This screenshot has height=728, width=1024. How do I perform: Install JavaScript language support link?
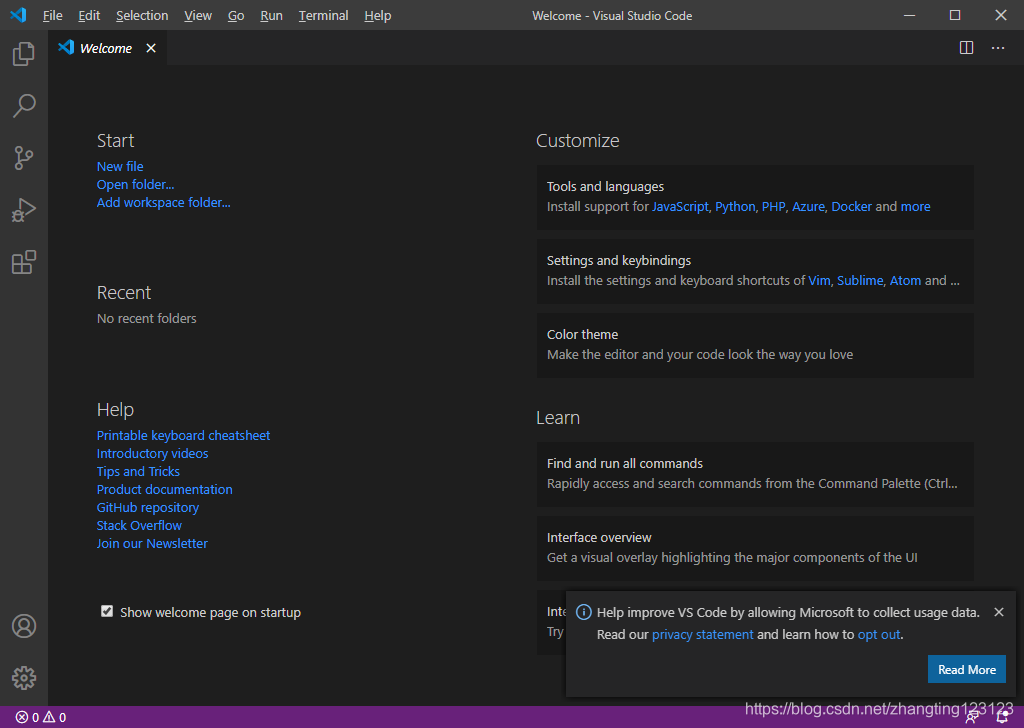[680, 206]
